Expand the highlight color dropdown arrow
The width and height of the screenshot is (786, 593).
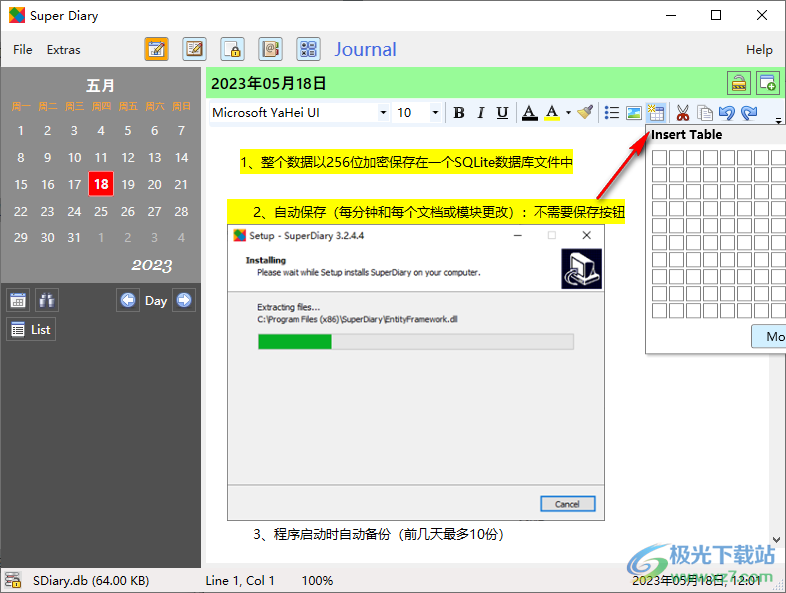pyautogui.click(x=568, y=113)
